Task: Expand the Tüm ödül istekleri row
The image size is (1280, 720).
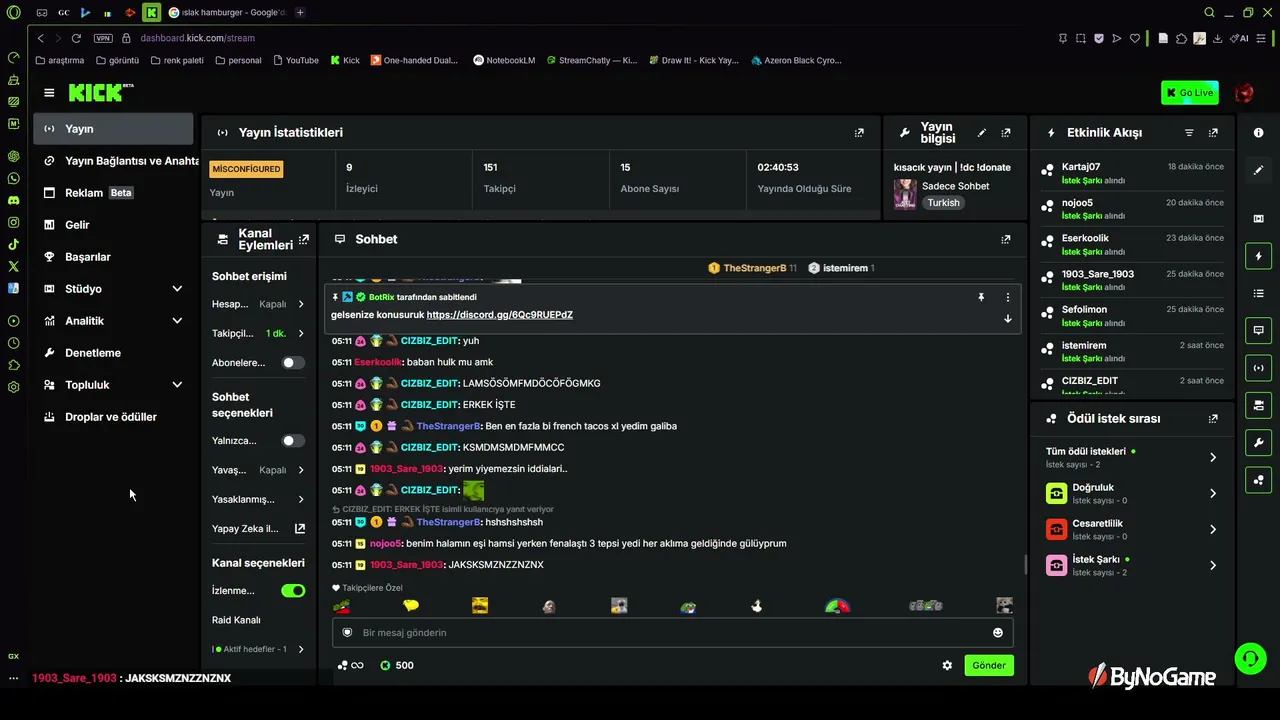Action: 1130,457
